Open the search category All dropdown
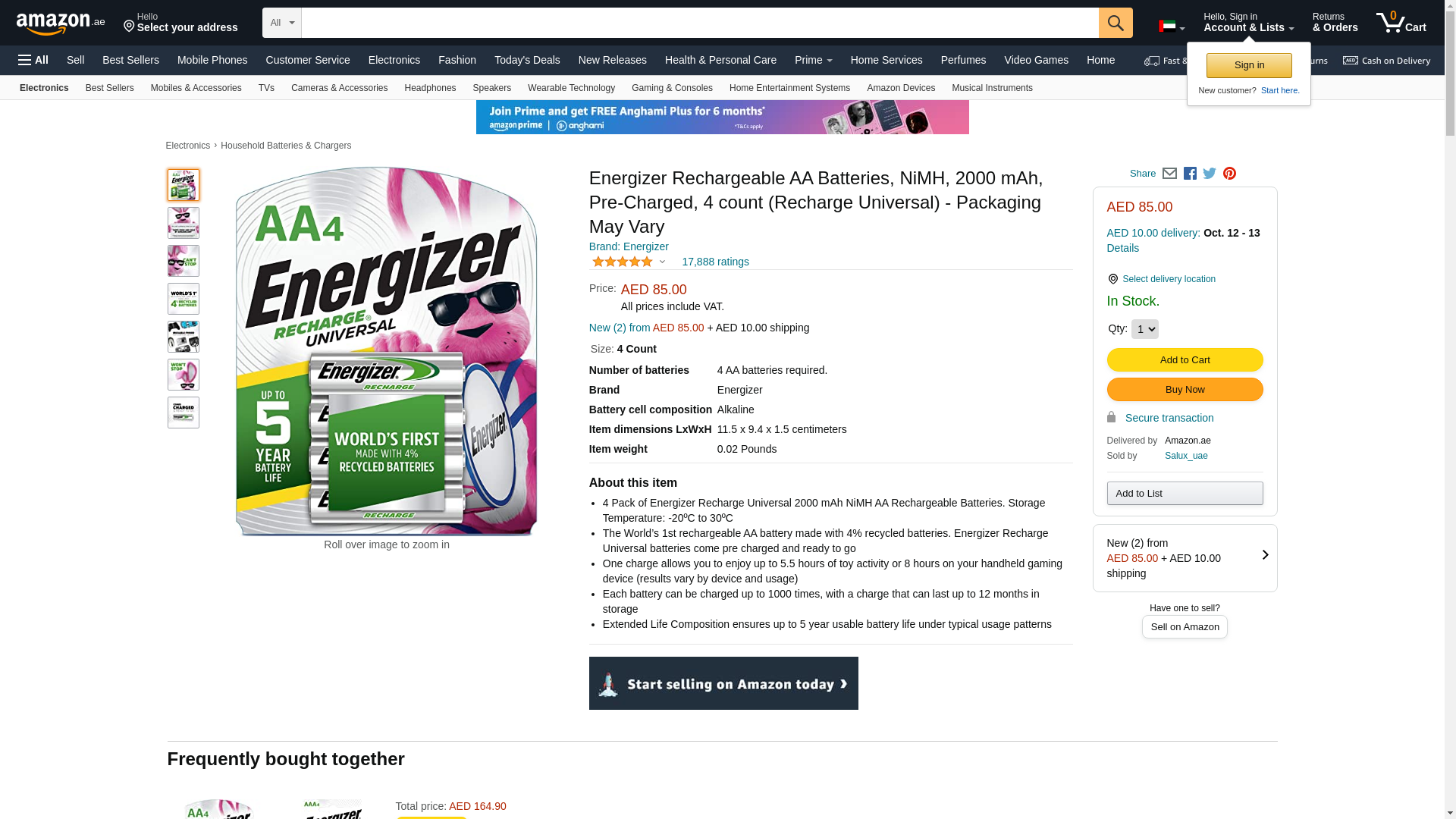Viewport: 1456px width, 819px height. click(x=282, y=23)
